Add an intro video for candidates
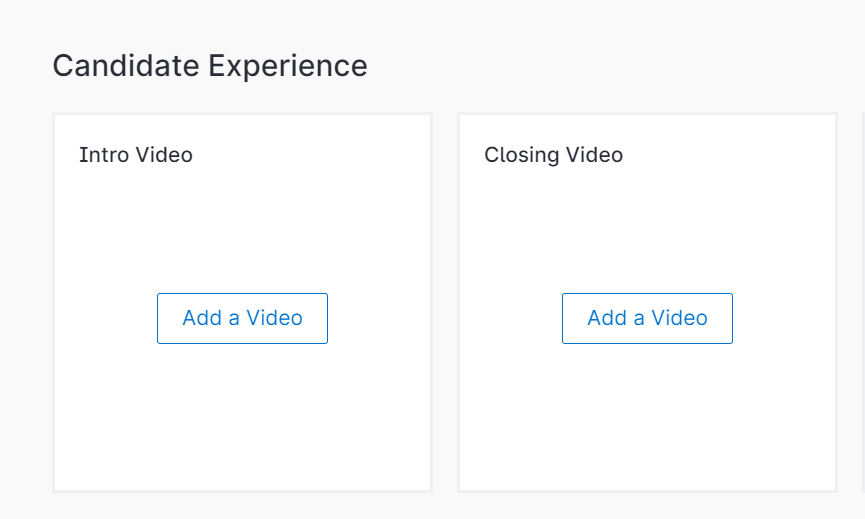This screenshot has width=865, height=519. pyautogui.click(x=242, y=318)
